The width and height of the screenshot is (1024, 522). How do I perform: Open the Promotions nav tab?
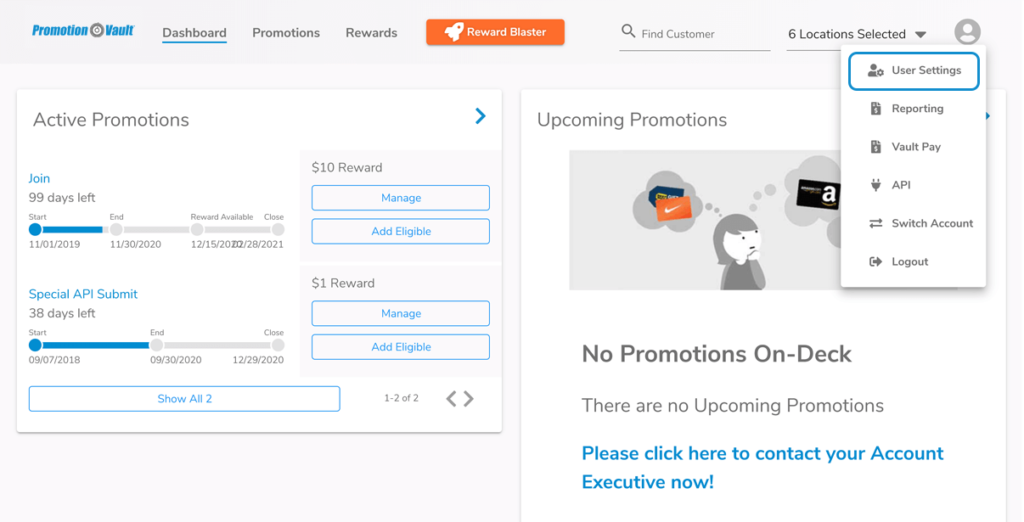point(286,33)
